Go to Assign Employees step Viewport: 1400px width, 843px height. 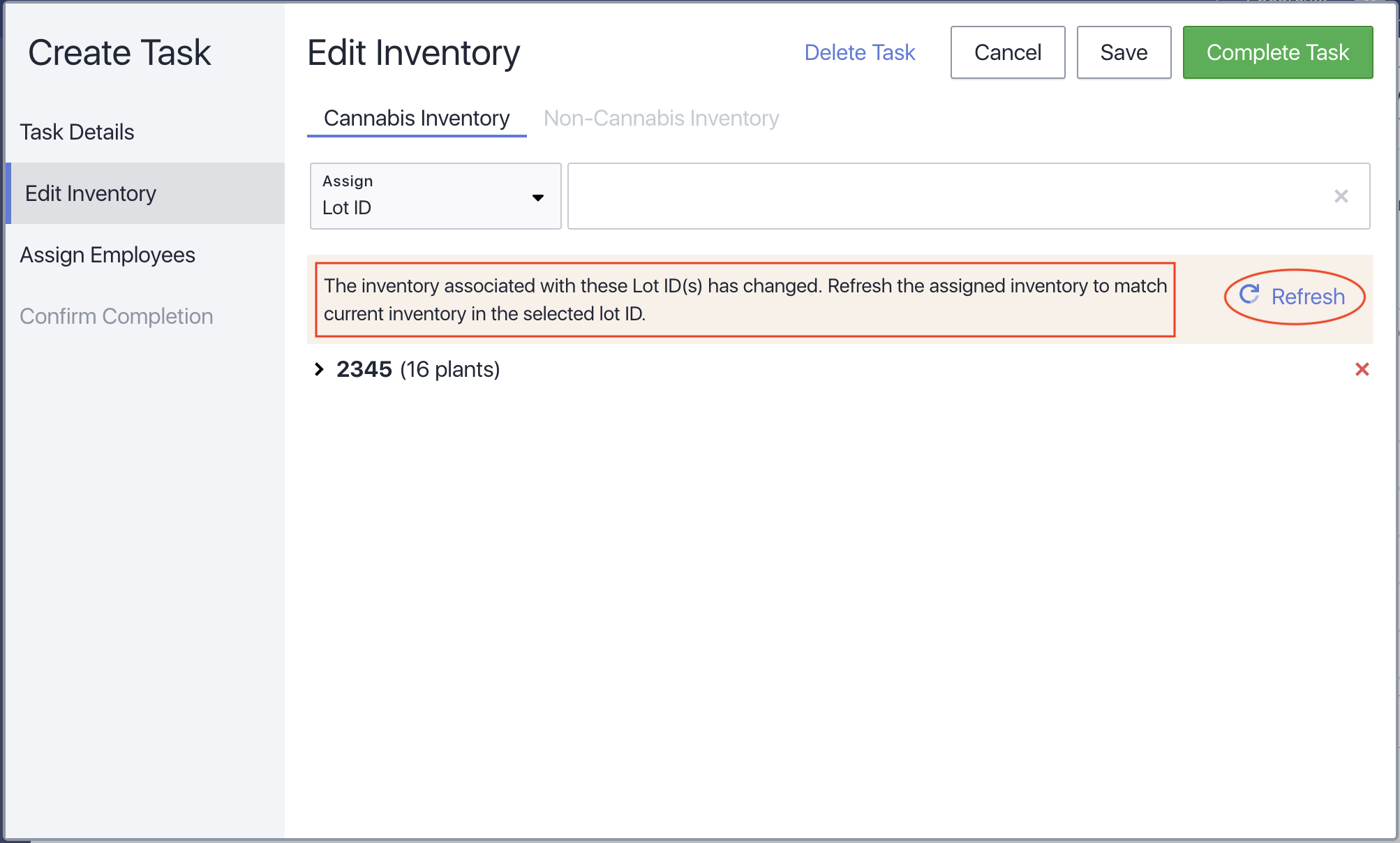pyautogui.click(x=107, y=255)
